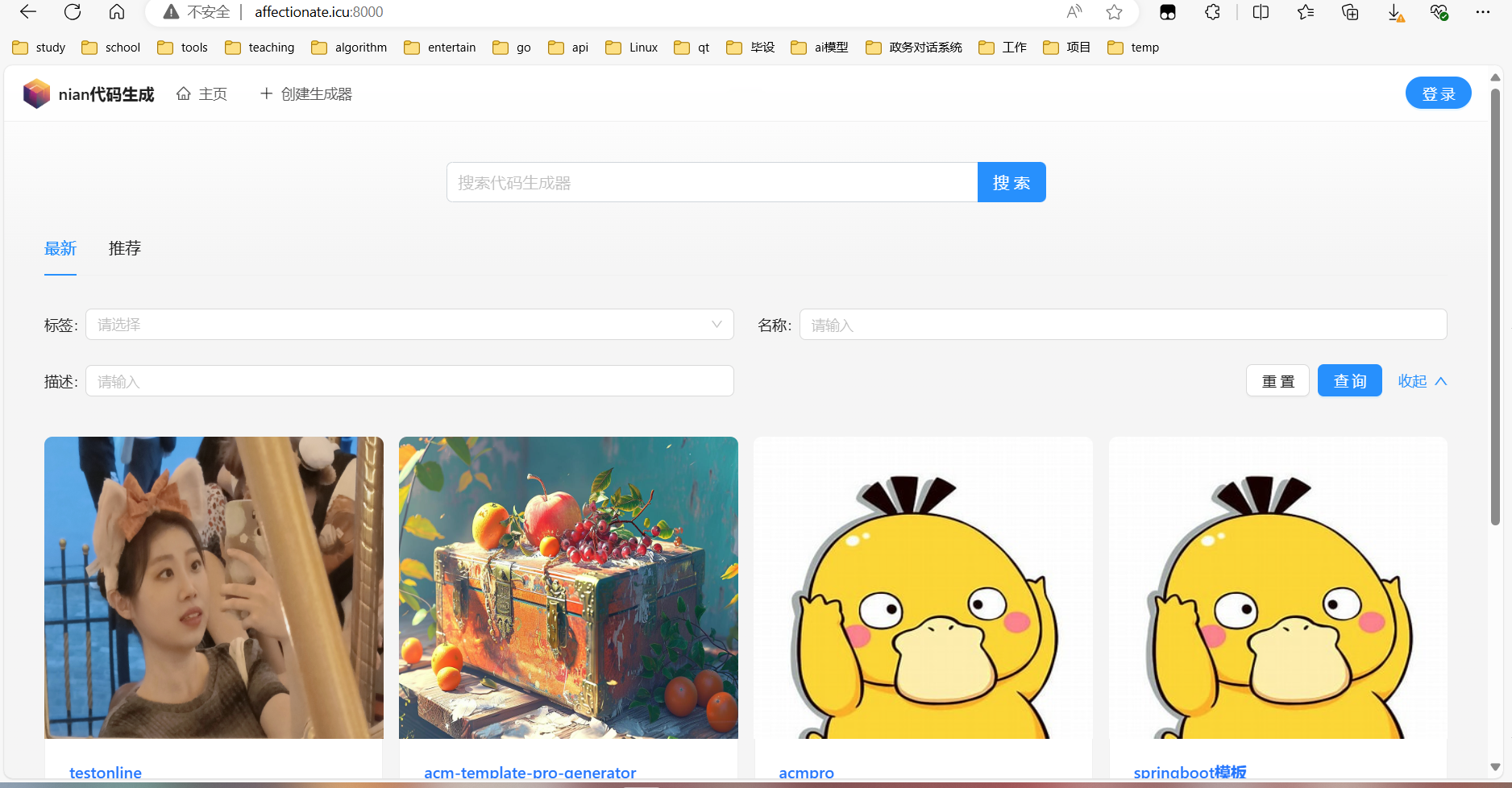Open browser settings and more menu

click(x=1483, y=12)
